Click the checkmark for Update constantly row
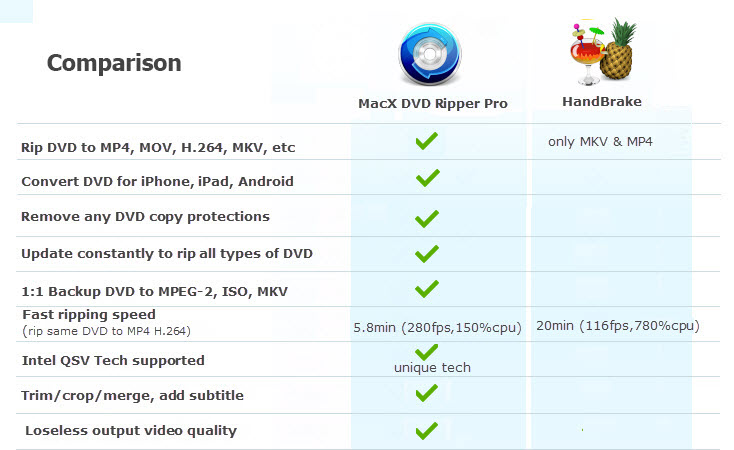This screenshot has height=450, width=734. pyautogui.click(x=427, y=254)
